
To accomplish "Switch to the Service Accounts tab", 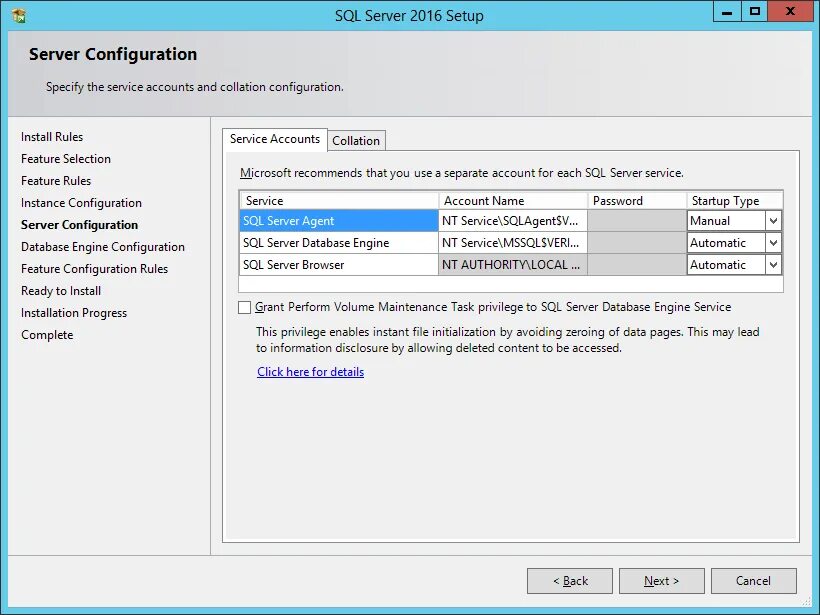I will coord(275,139).
